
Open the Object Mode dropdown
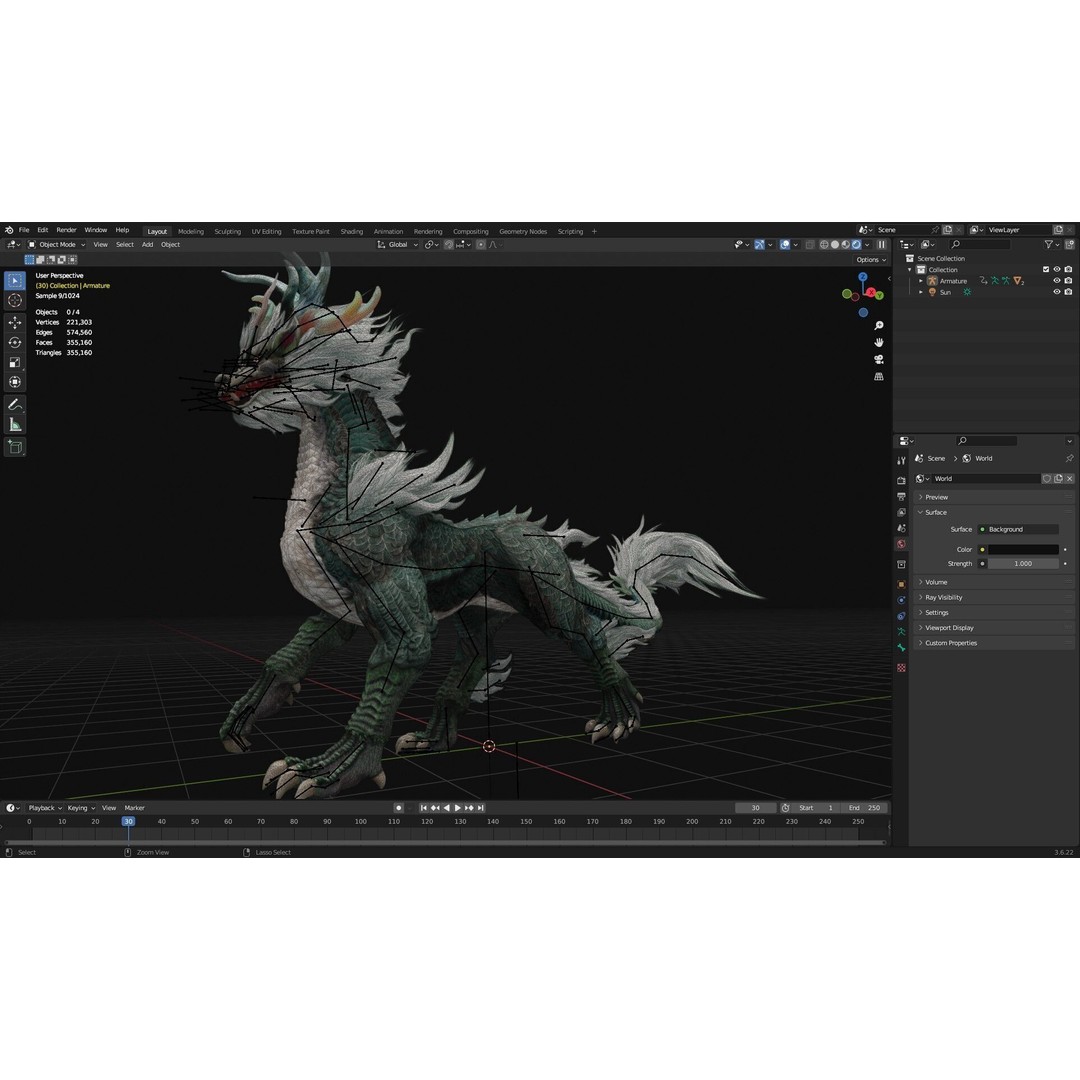56,245
